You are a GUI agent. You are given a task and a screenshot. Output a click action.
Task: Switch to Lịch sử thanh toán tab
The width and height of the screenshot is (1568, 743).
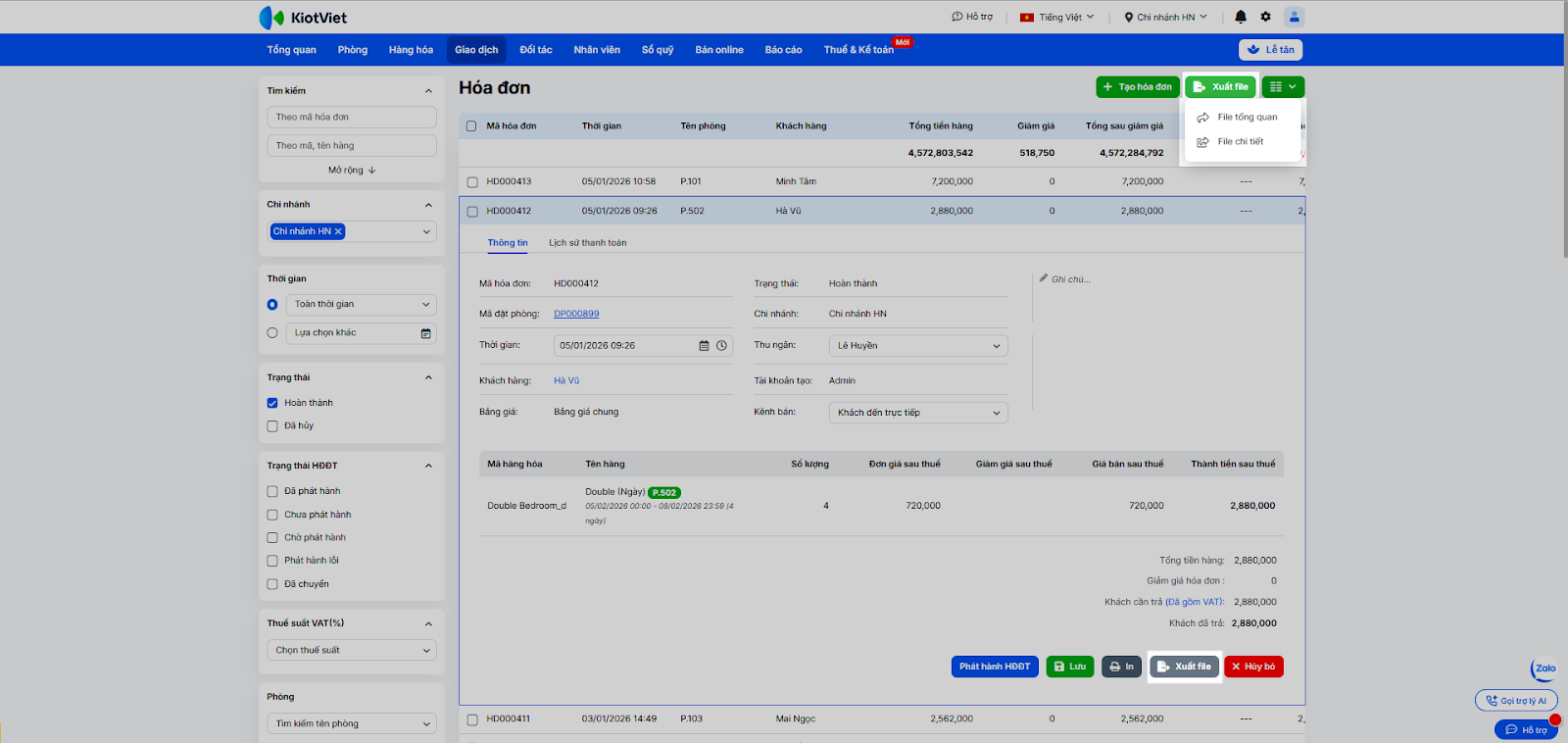tap(587, 243)
